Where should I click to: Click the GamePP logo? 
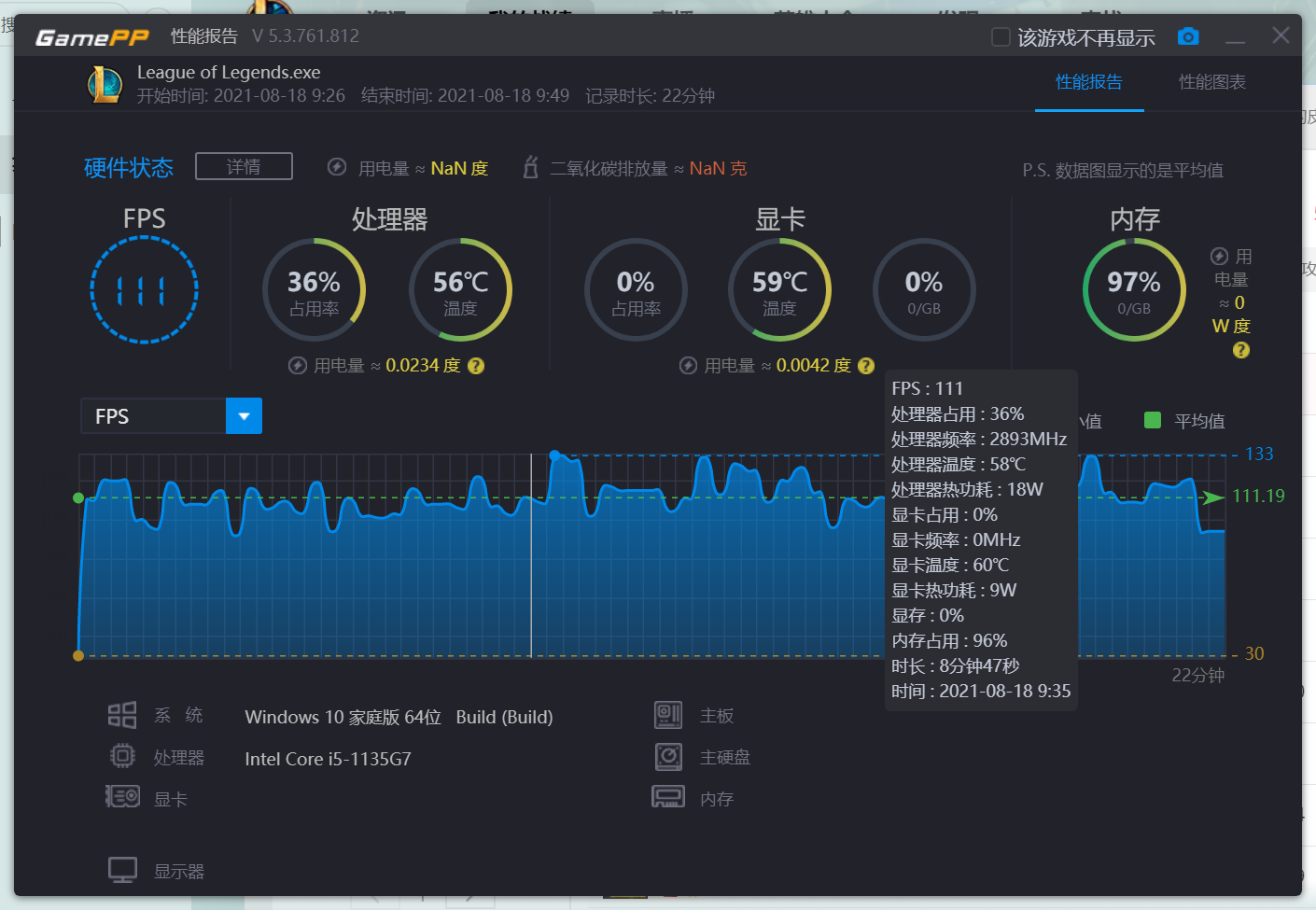[92, 37]
